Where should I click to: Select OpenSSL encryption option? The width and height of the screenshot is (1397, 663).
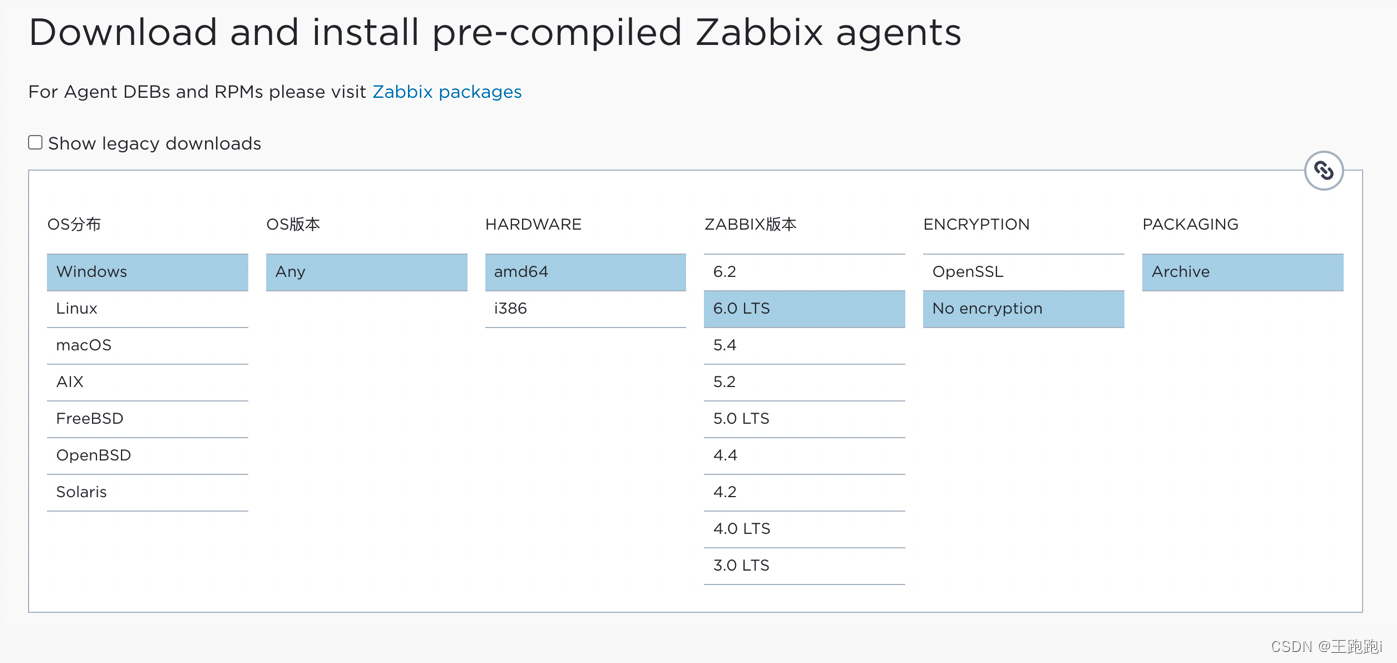tap(1023, 271)
